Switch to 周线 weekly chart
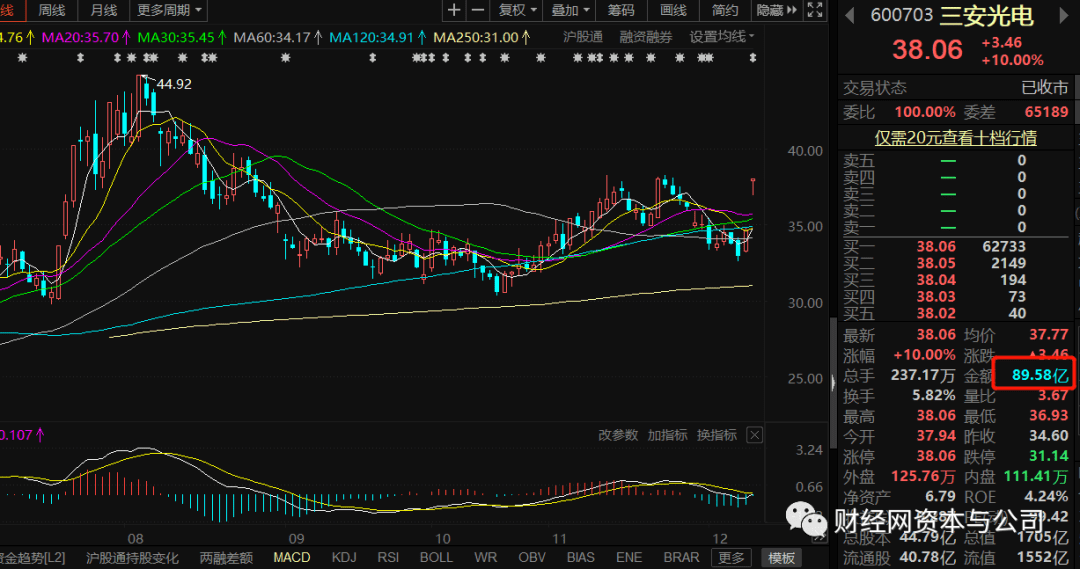Image resolution: width=1080 pixels, height=569 pixels. (x=52, y=10)
